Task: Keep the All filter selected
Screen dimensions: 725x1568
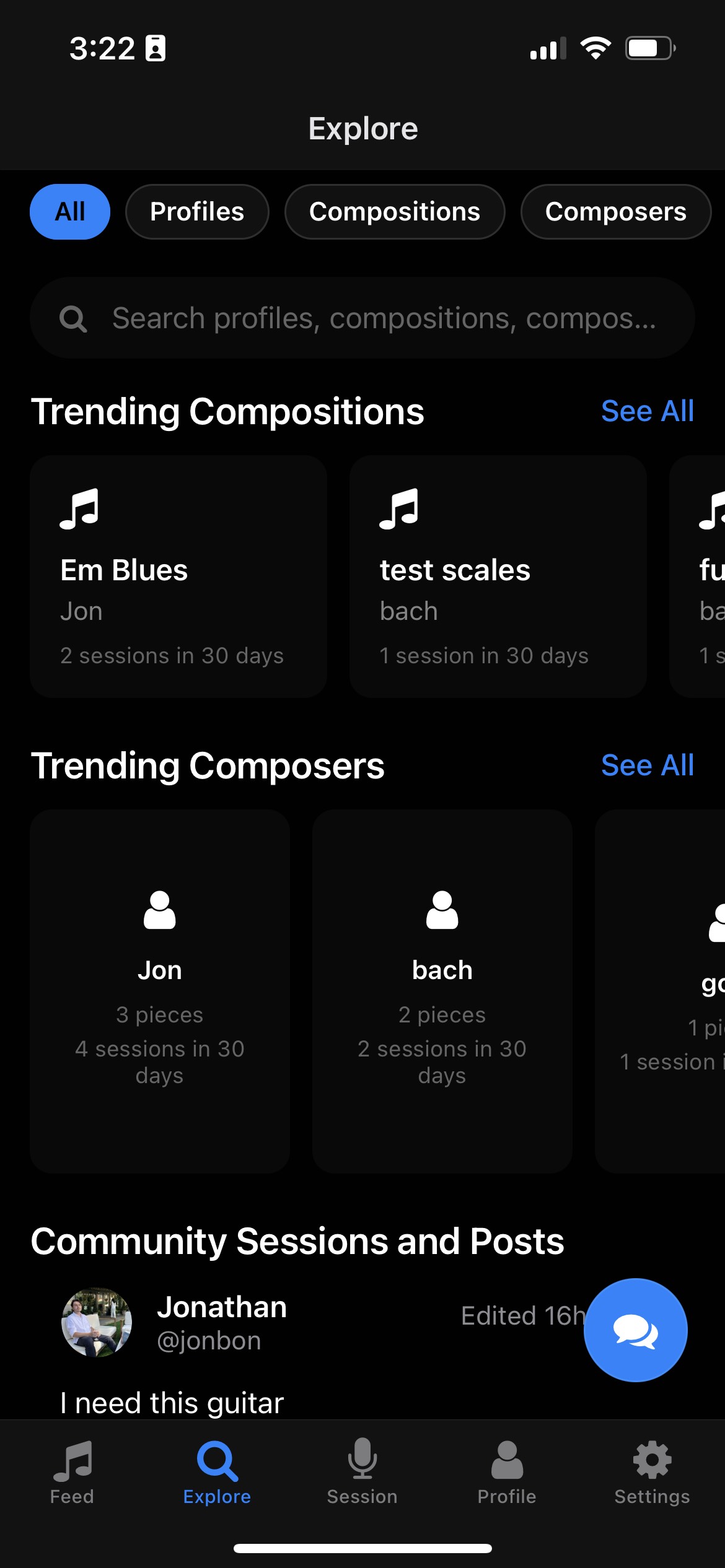Action: coord(69,211)
